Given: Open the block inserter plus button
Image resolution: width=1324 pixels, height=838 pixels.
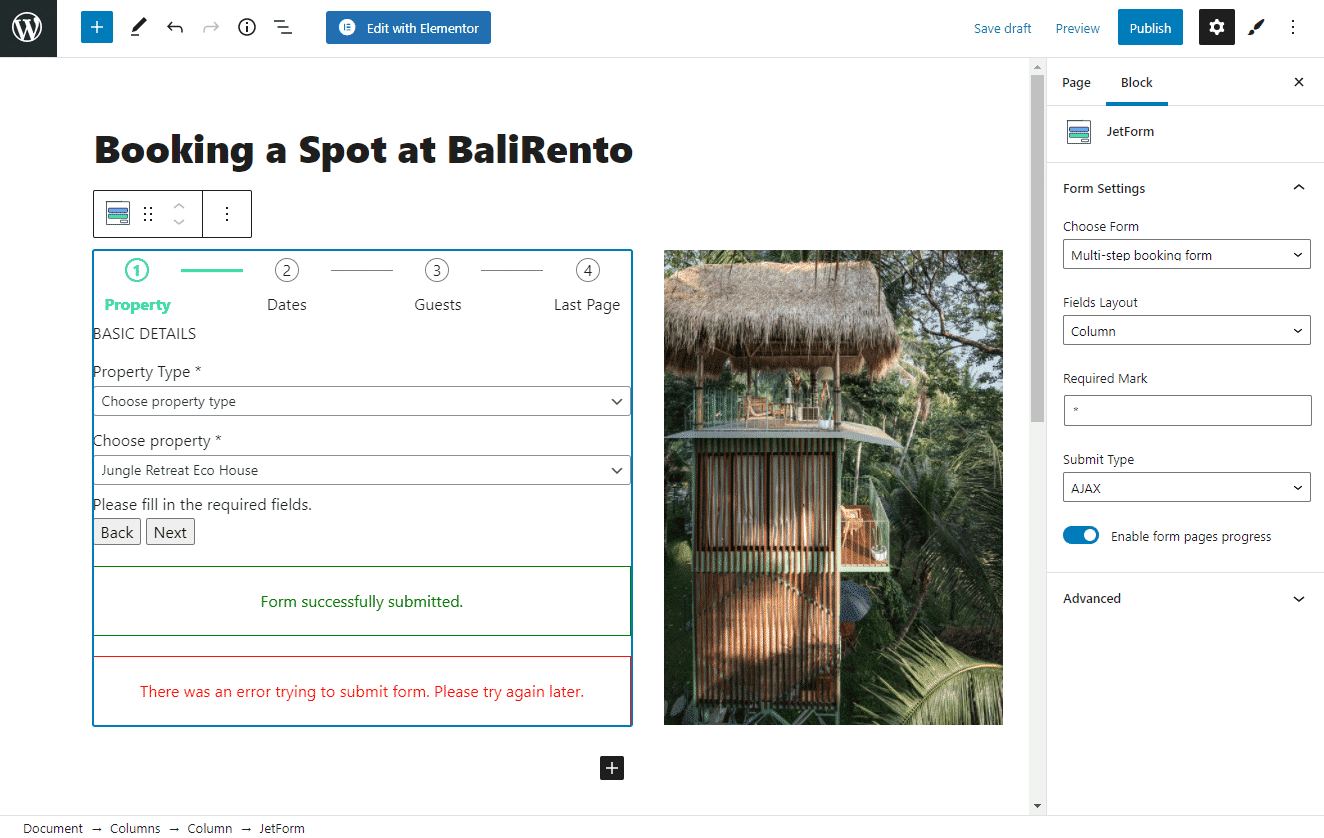Looking at the screenshot, I should [x=97, y=28].
